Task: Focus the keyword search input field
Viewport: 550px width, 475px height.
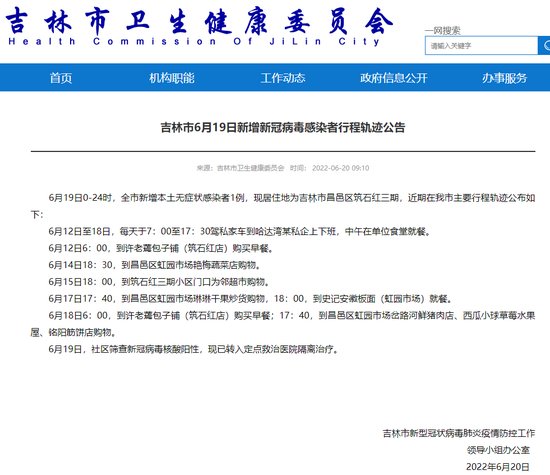Action: click(x=481, y=45)
